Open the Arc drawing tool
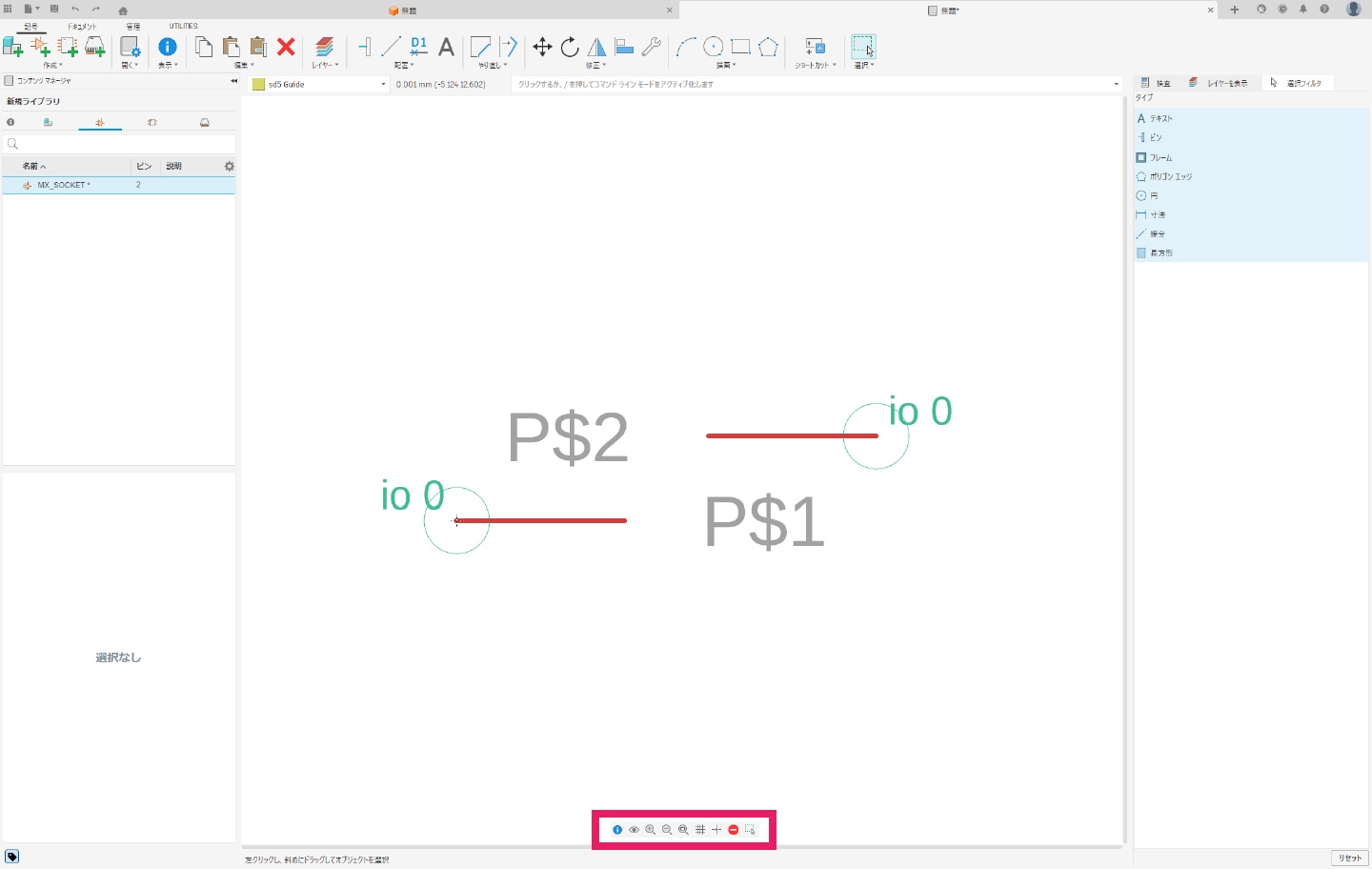This screenshot has width=1372, height=869. coord(686,47)
